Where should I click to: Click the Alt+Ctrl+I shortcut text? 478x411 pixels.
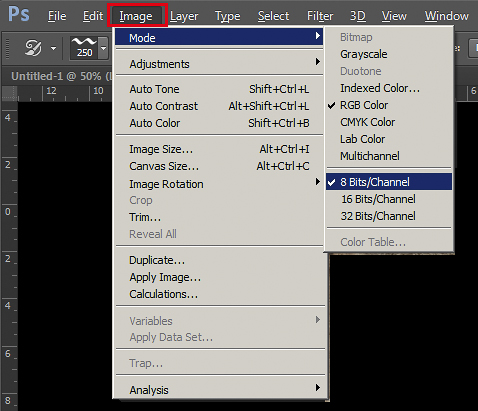pos(284,149)
